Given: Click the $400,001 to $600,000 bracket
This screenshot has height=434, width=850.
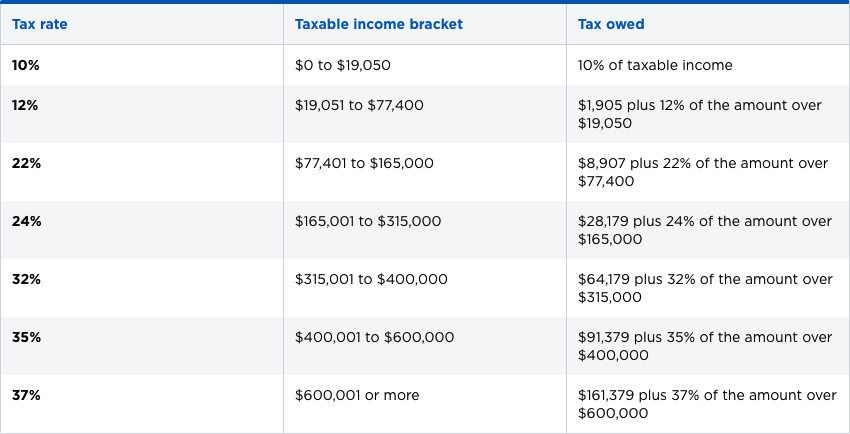Looking at the screenshot, I should tap(375, 337).
